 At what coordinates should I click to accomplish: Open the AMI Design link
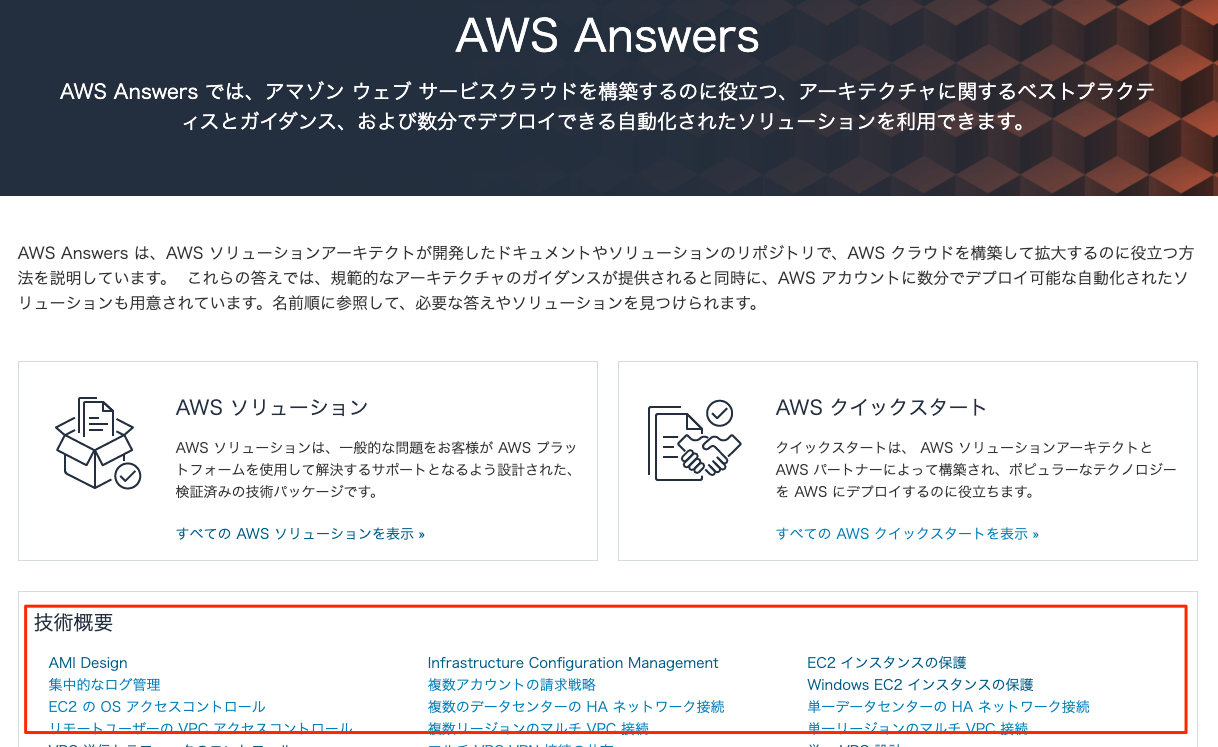pyautogui.click(x=88, y=662)
